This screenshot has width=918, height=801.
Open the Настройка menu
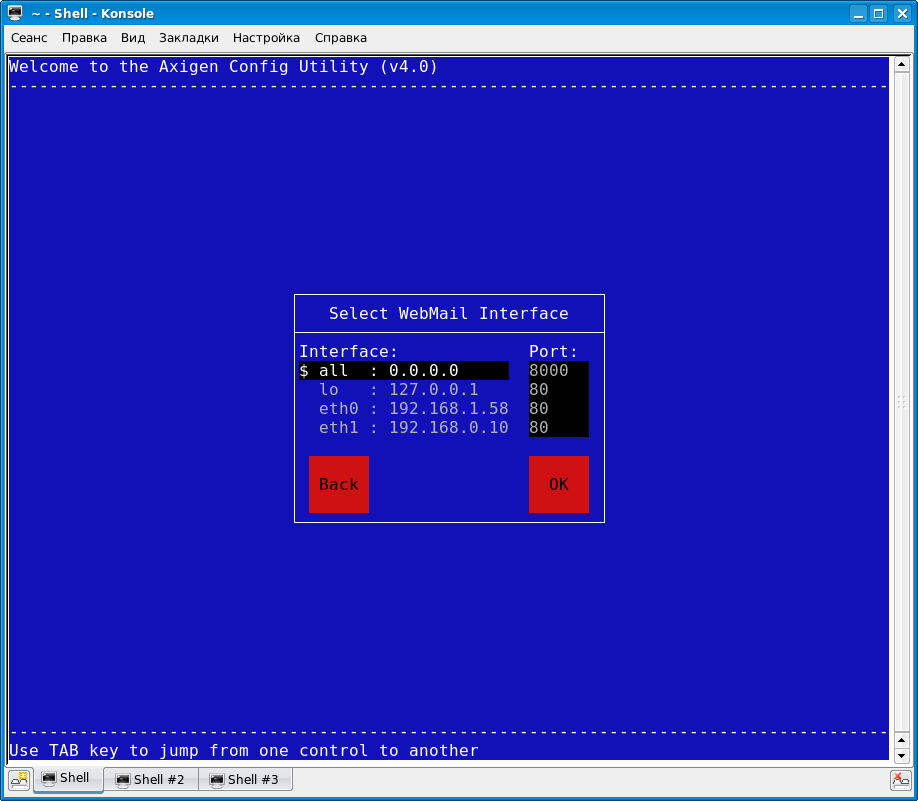click(x=266, y=38)
